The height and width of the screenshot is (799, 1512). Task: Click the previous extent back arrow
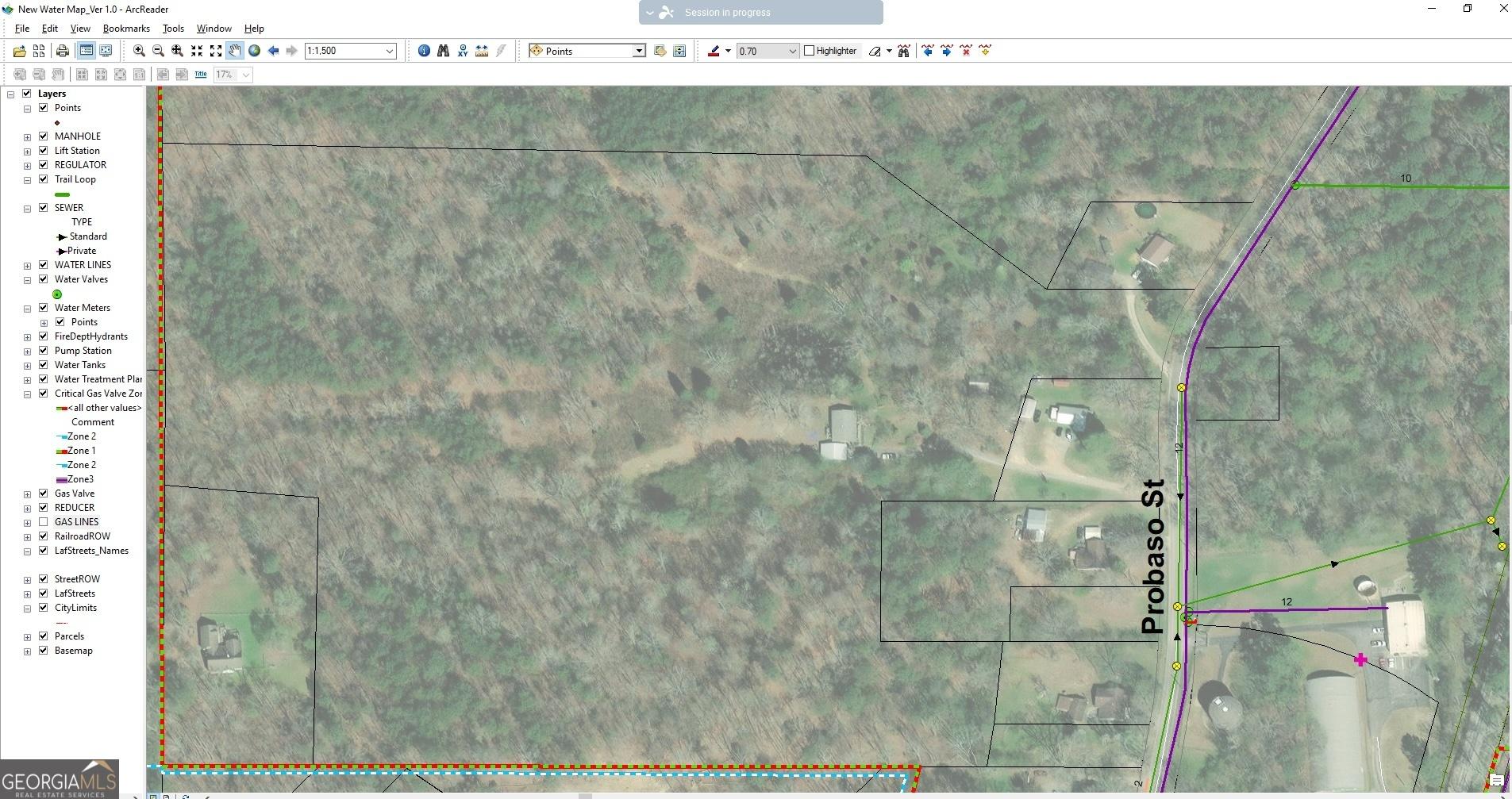274,51
